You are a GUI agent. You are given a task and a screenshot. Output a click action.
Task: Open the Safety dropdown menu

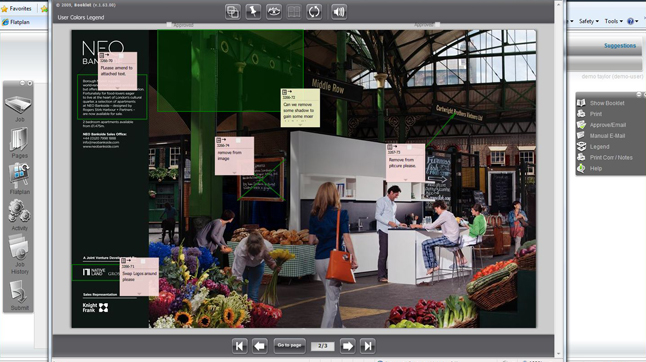(589, 21)
